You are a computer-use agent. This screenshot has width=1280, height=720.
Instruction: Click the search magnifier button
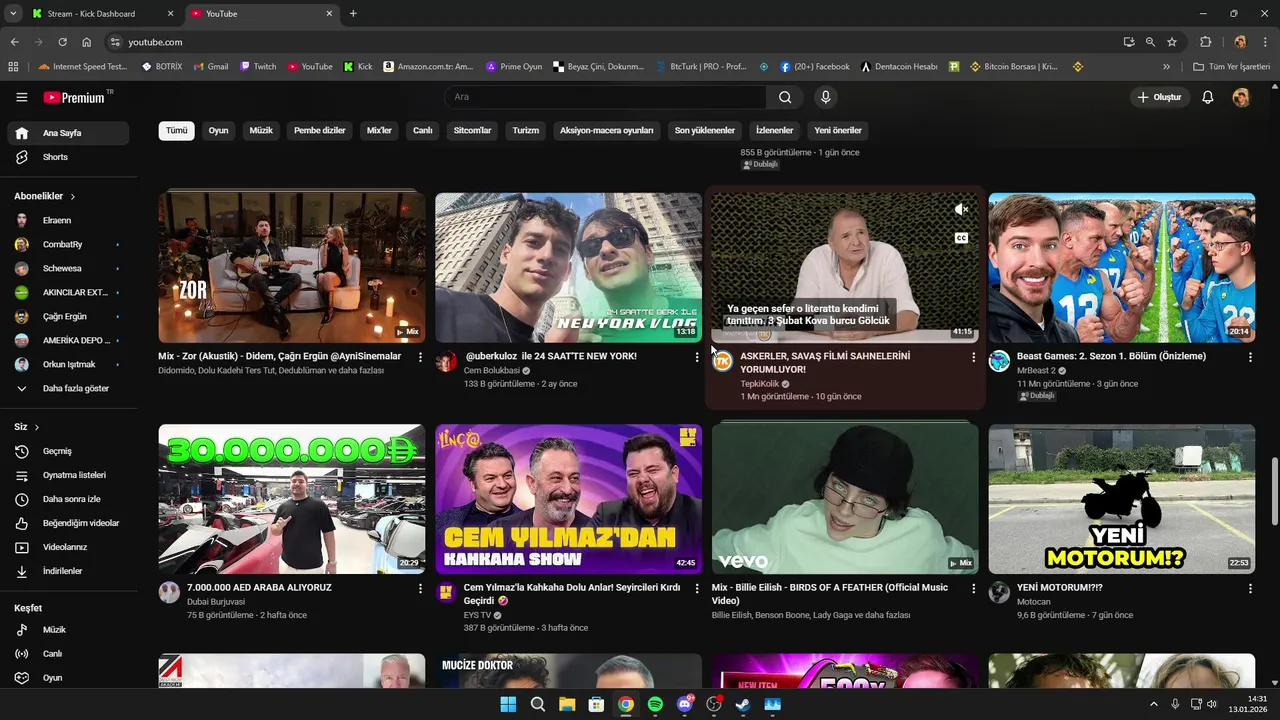click(x=785, y=97)
